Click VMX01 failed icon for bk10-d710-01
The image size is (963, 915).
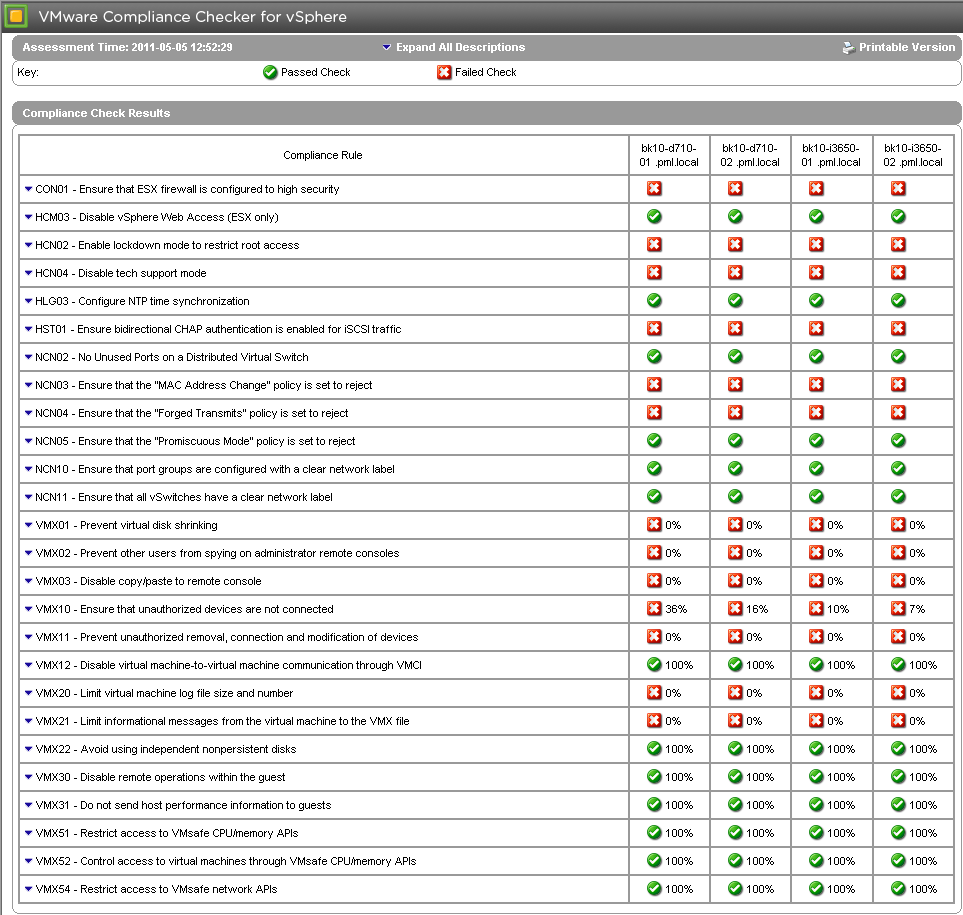(x=654, y=524)
